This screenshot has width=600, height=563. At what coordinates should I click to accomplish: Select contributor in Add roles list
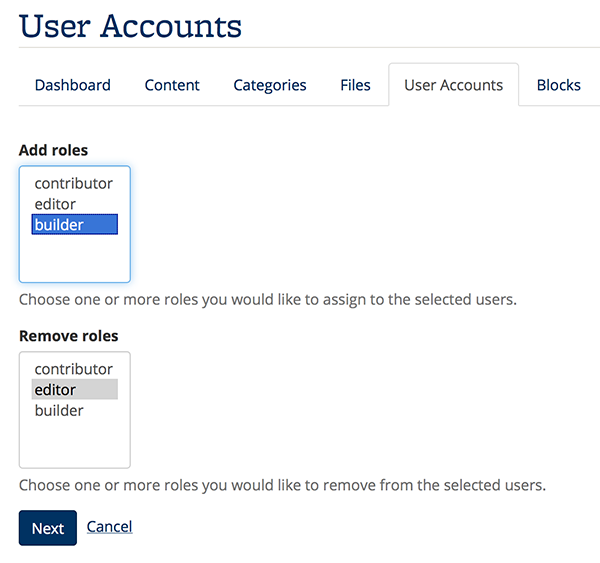pyautogui.click(x=75, y=183)
